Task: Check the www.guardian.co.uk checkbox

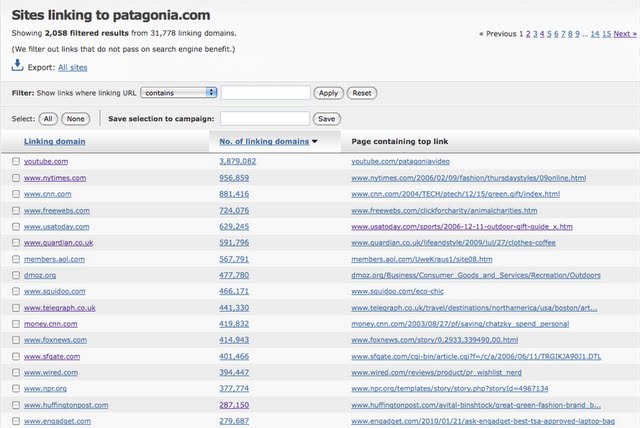Action: coord(16,242)
